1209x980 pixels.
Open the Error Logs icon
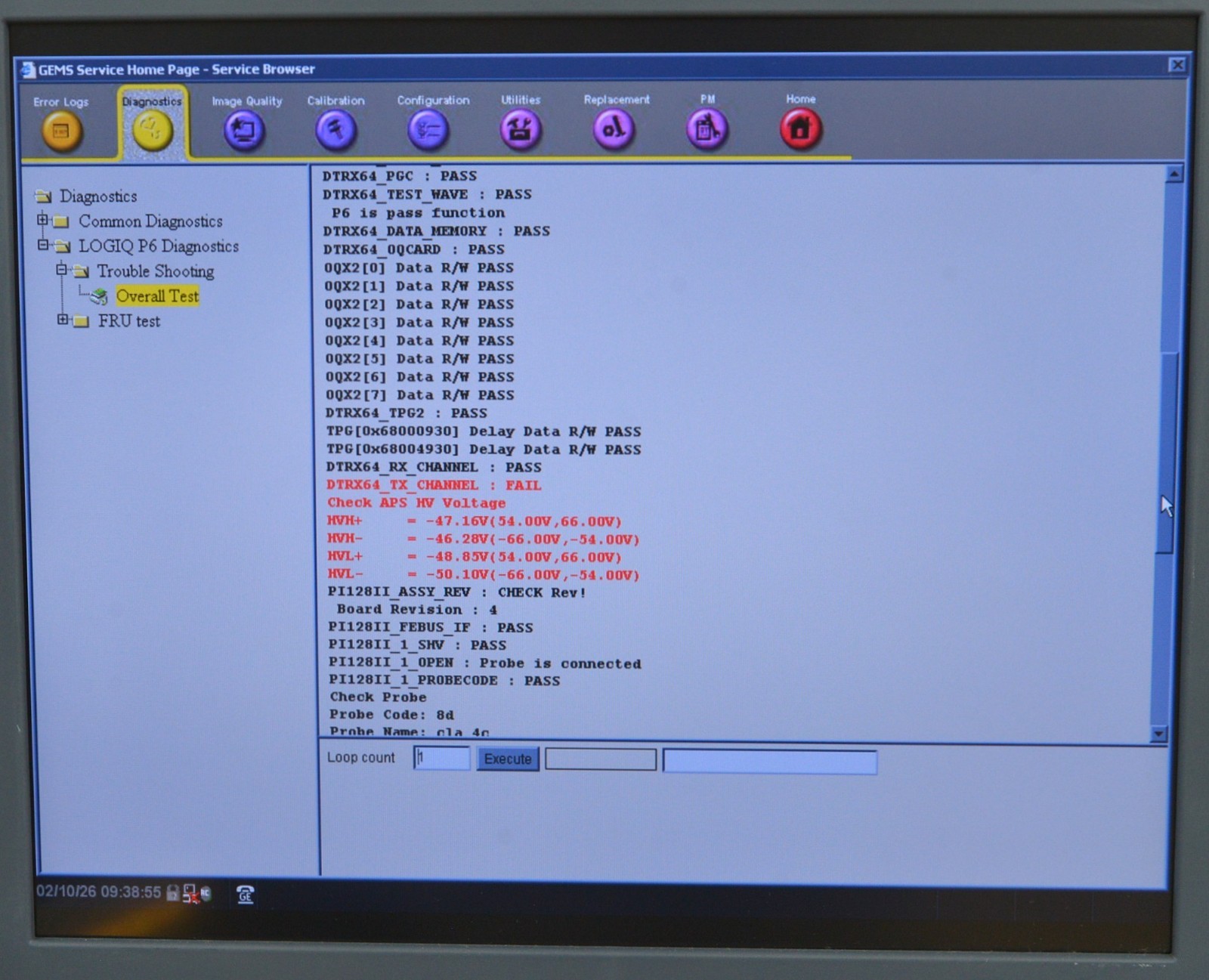coord(61,131)
